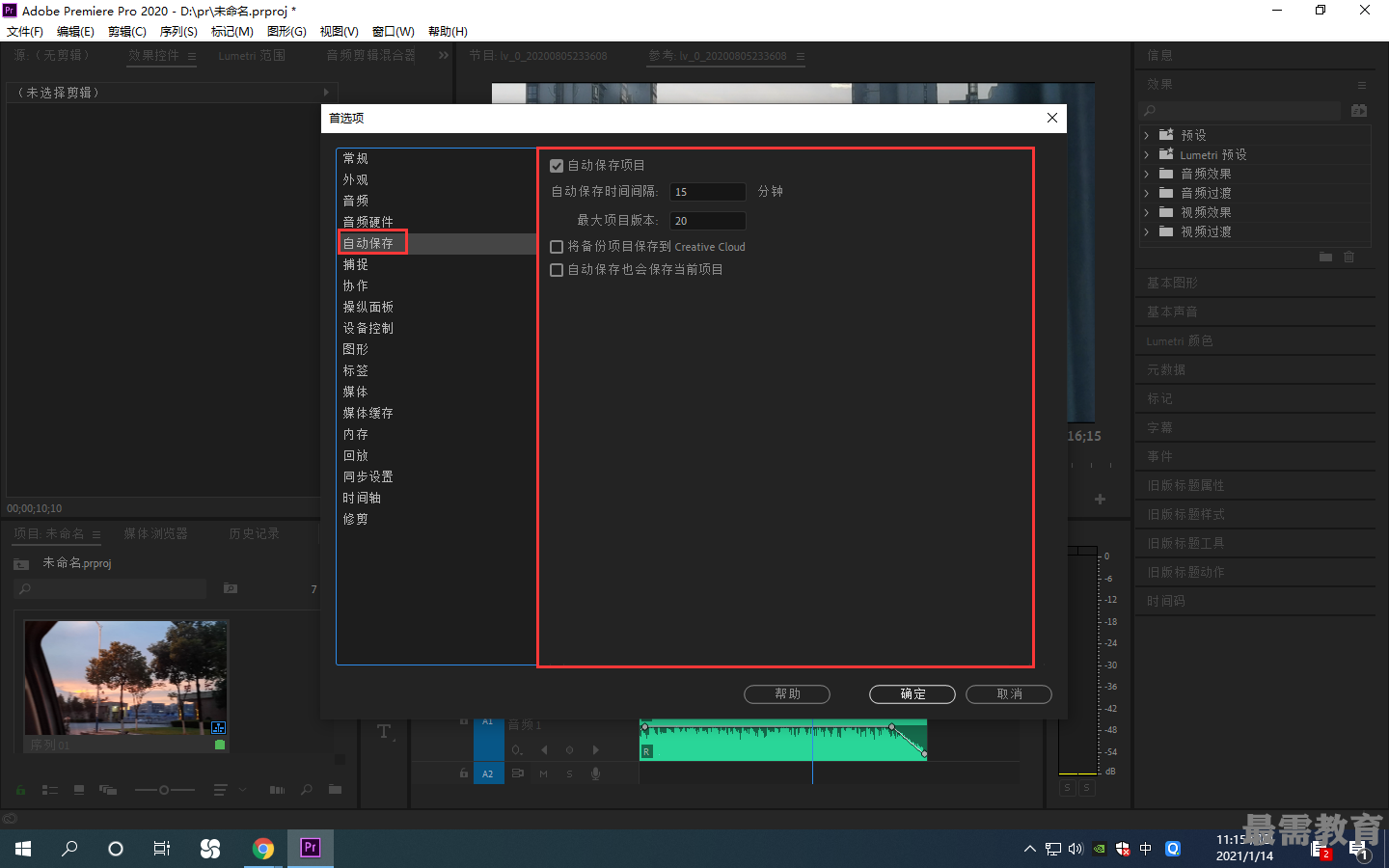Image resolution: width=1389 pixels, height=868 pixels.
Task: Click the plus button editor in Program monitor
Action: pyautogui.click(x=1100, y=500)
